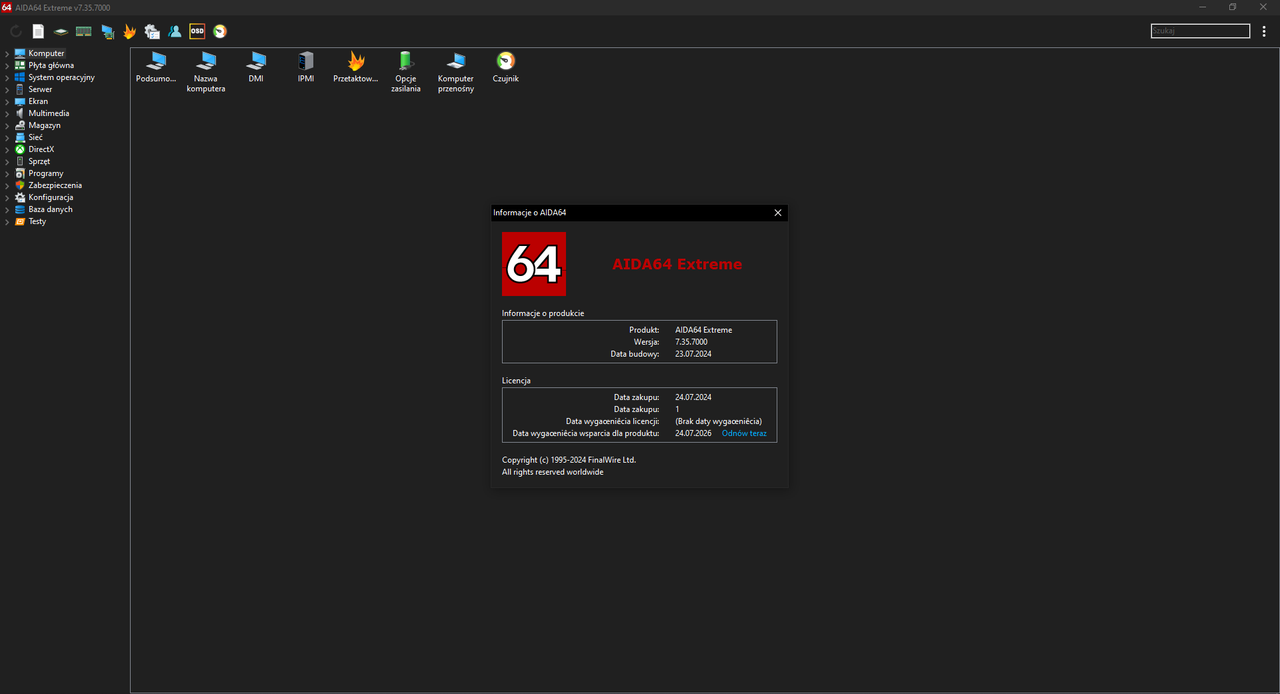Select Multimedia in the tree

49,113
